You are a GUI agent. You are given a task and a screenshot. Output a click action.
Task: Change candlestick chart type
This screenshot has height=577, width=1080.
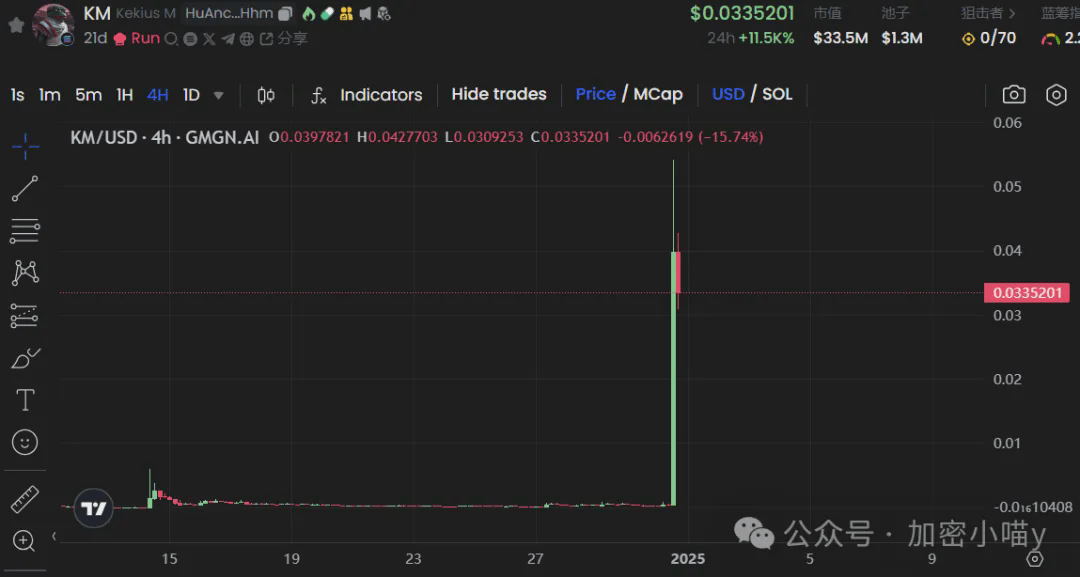[266, 95]
